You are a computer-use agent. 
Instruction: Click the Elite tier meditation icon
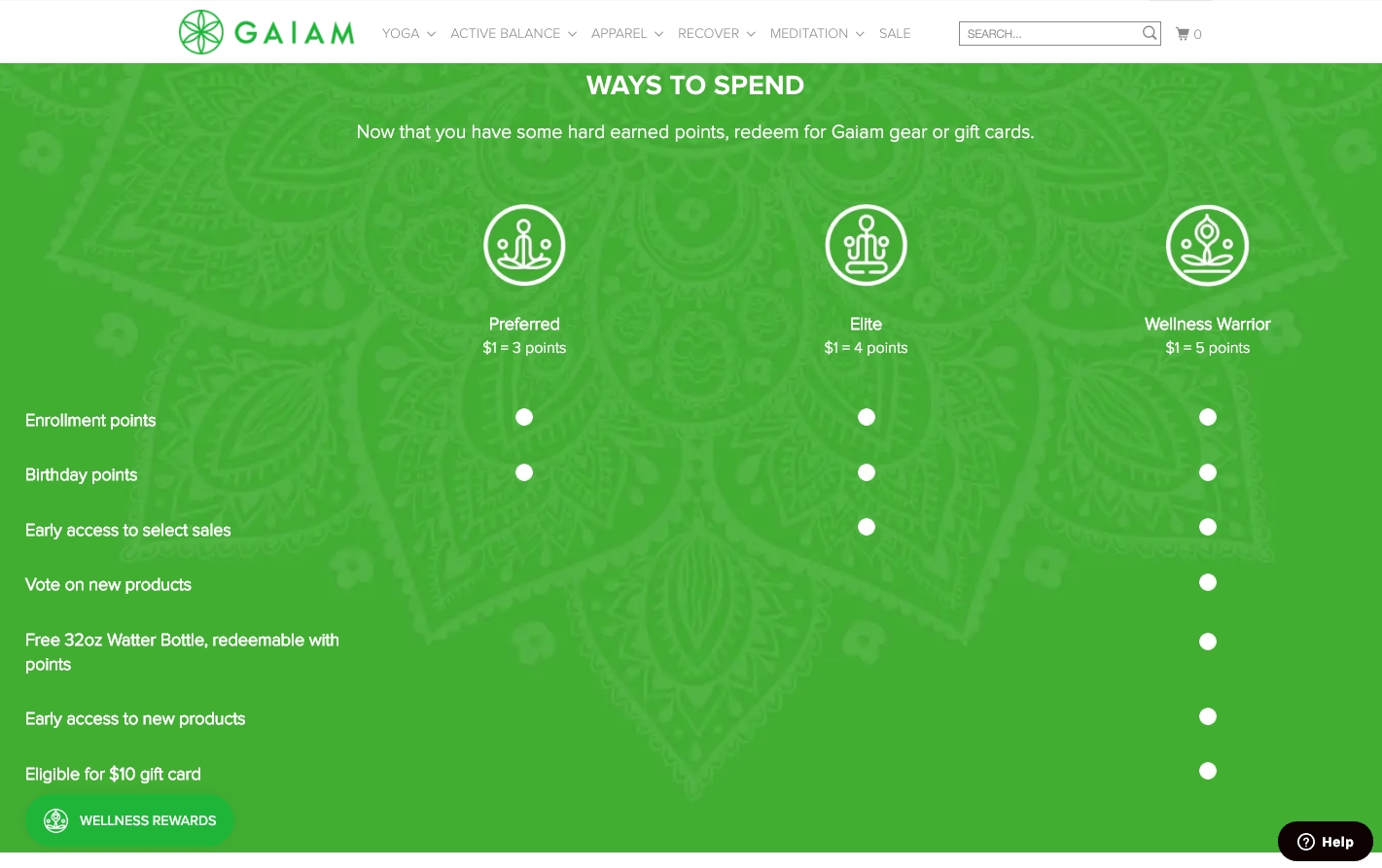click(x=867, y=245)
